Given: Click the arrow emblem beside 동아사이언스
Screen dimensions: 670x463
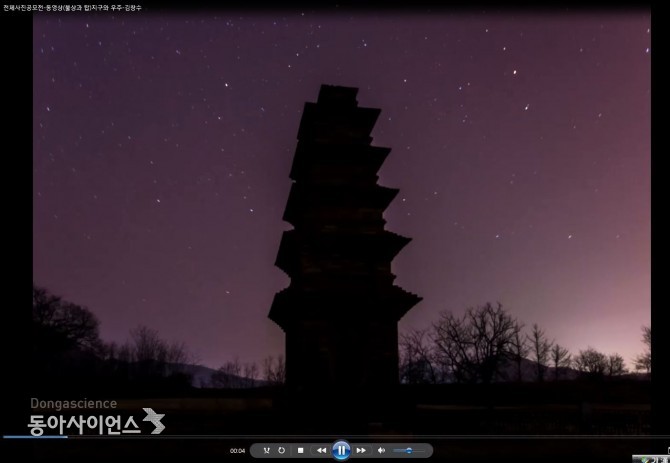Looking at the screenshot, I should [x=153, y=421].
